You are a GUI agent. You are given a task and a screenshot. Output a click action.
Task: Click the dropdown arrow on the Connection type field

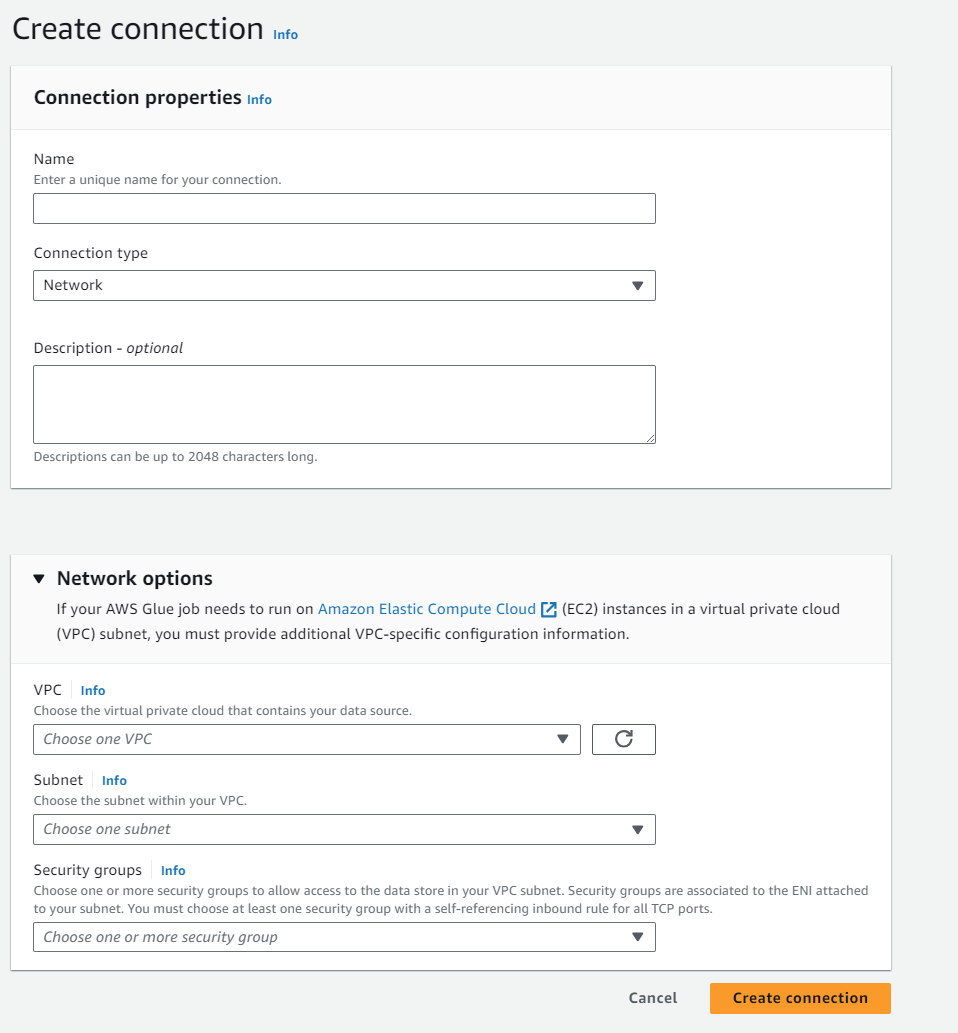pos(638,285)
